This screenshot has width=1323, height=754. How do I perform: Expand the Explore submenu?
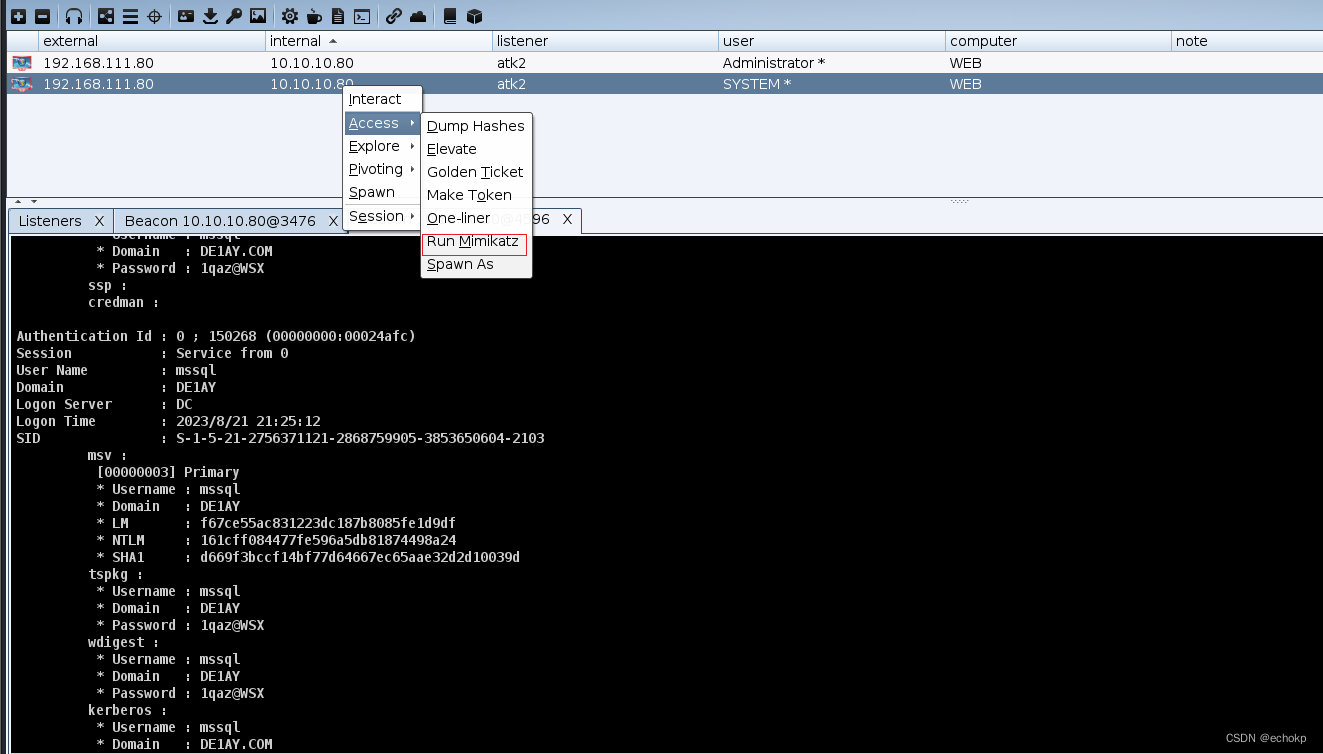382,146
